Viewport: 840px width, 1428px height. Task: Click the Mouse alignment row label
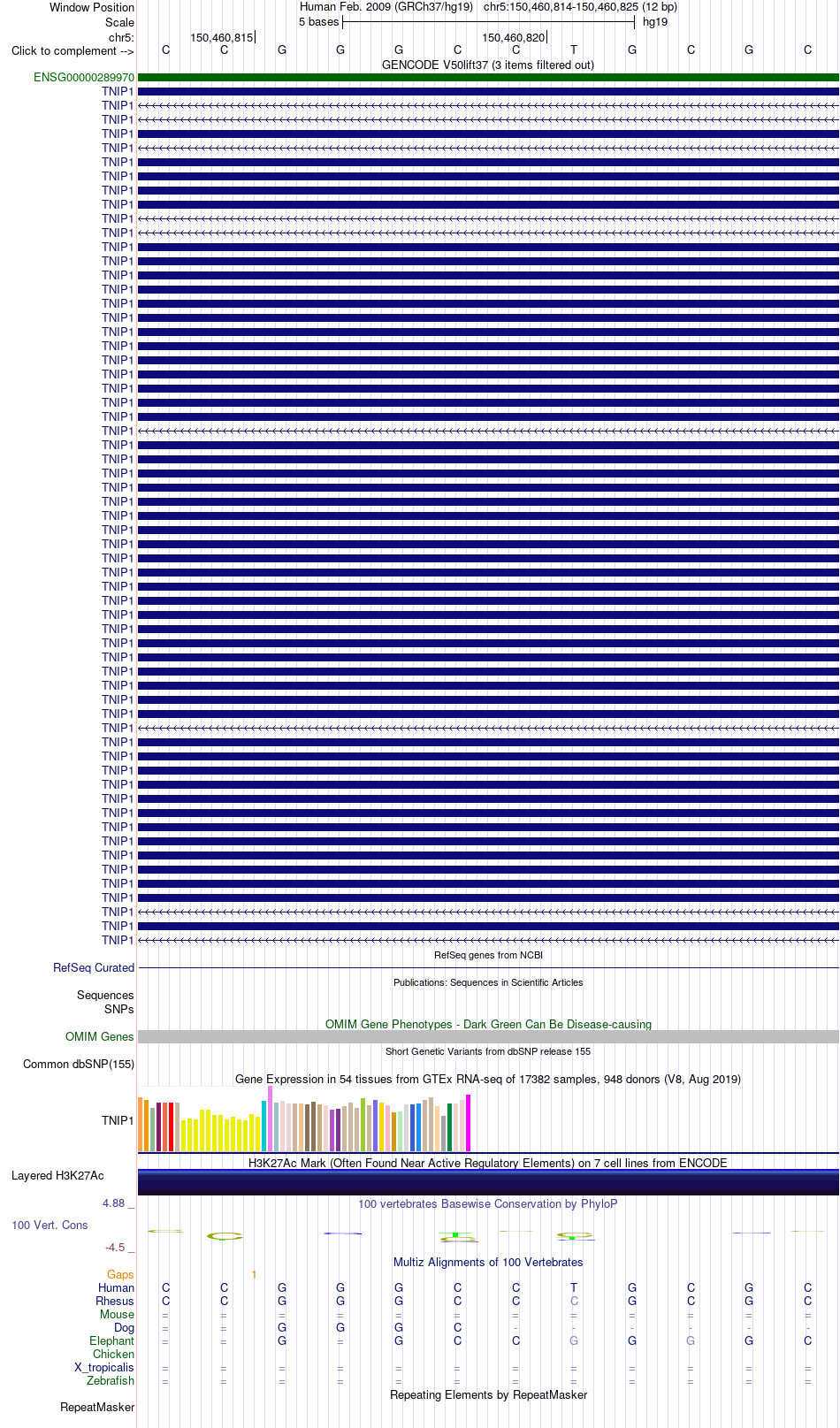click(x=117, y=1314)
